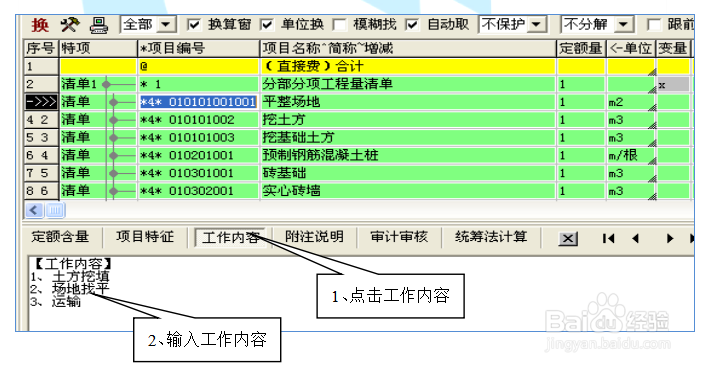Click the 项目编号 column header

pyautogui.click(x=198, y=48)
